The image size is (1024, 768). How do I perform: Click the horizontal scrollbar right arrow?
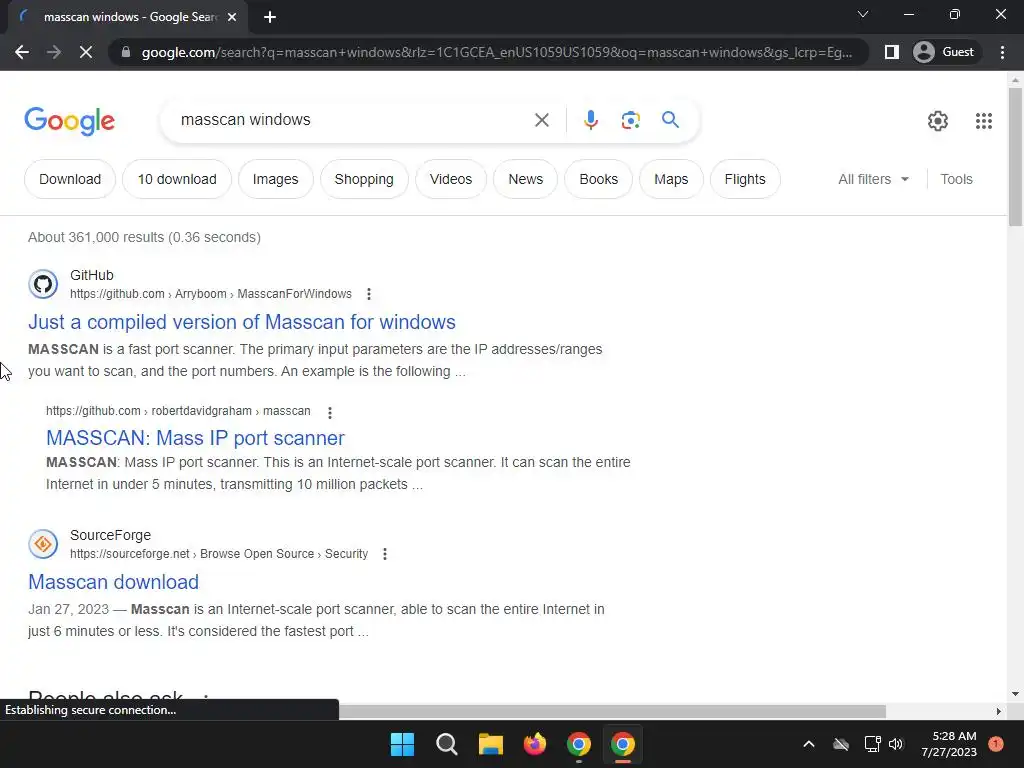[998, 711]
